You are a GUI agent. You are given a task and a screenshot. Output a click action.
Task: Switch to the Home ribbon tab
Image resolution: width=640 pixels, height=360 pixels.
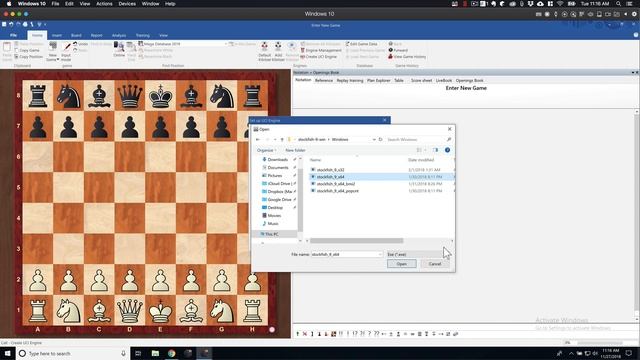37,36
